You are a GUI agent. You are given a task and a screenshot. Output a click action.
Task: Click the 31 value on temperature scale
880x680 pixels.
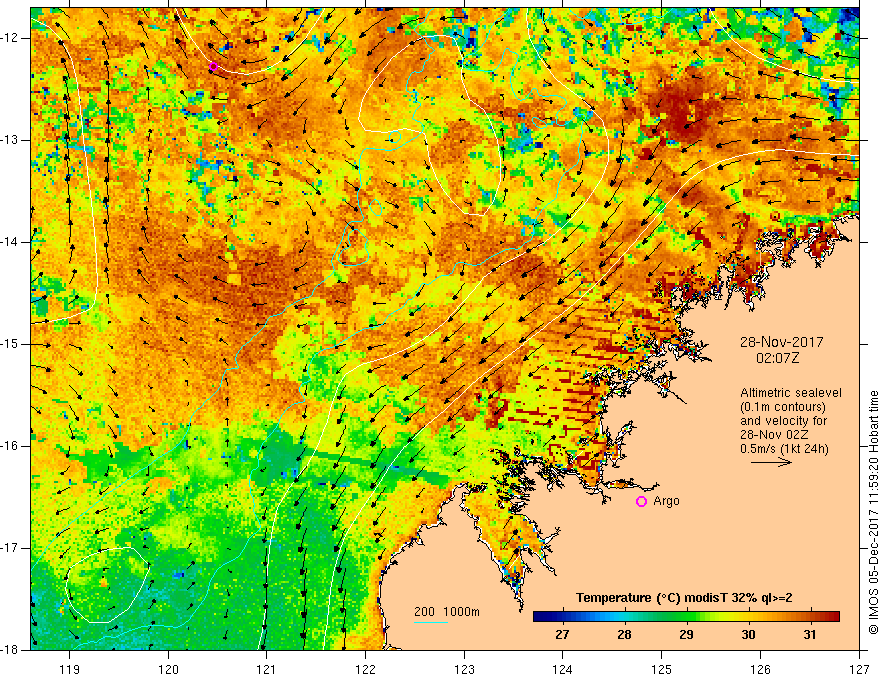click(x=809, y=635)
